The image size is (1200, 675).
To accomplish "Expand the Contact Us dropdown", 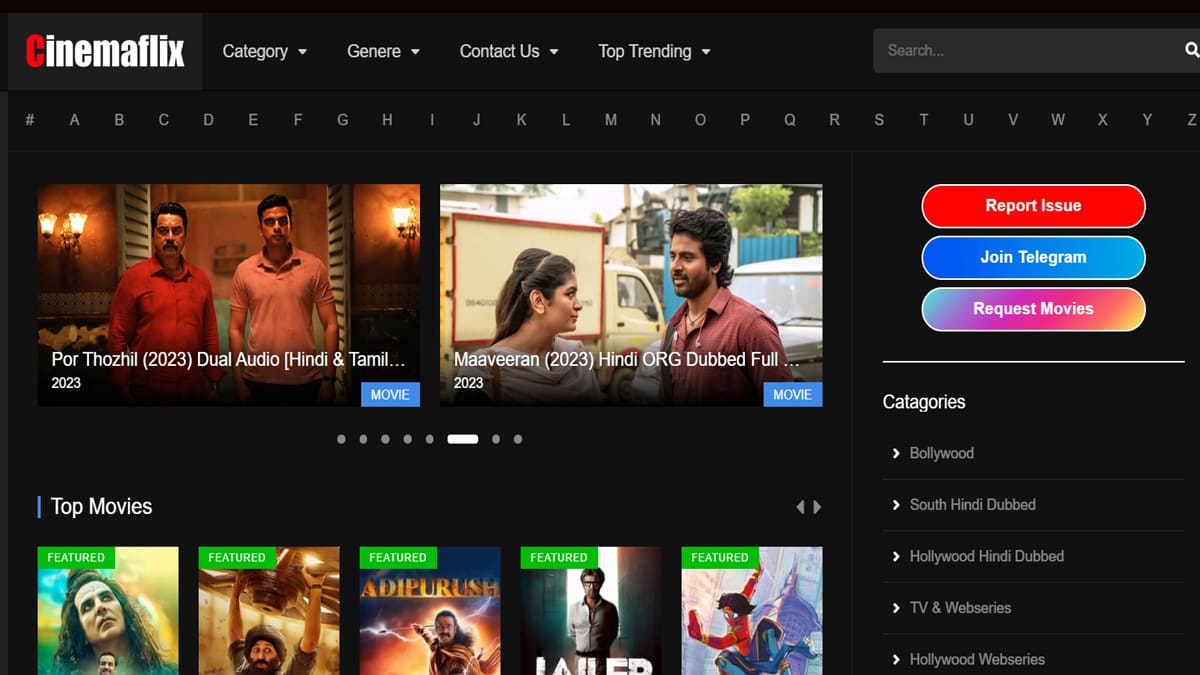I will coord(509,51).
